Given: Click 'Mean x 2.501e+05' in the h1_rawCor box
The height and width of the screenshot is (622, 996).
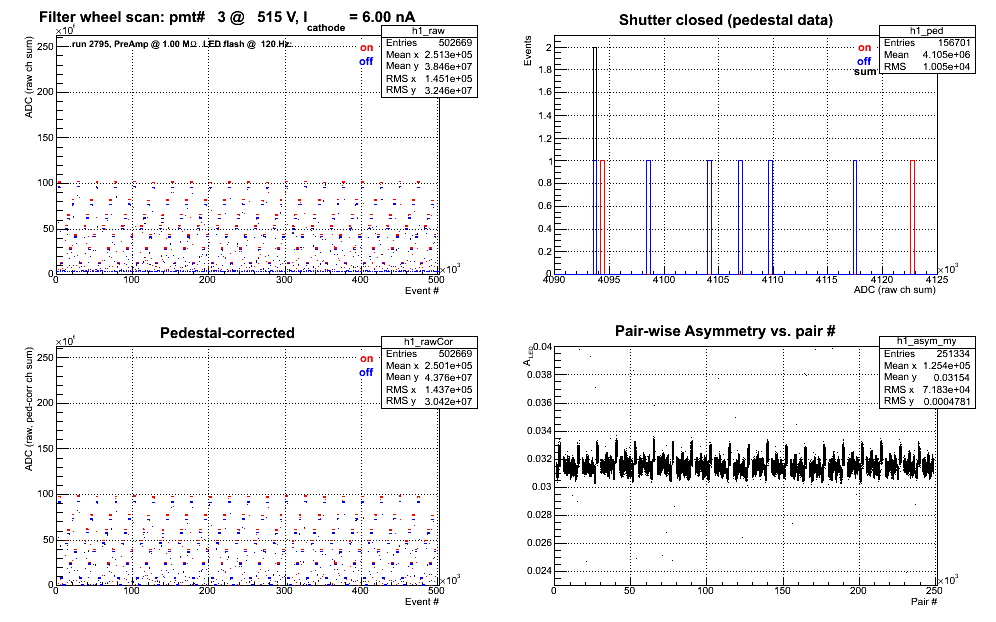Looking at the screenshot, I should coord(429,365).
